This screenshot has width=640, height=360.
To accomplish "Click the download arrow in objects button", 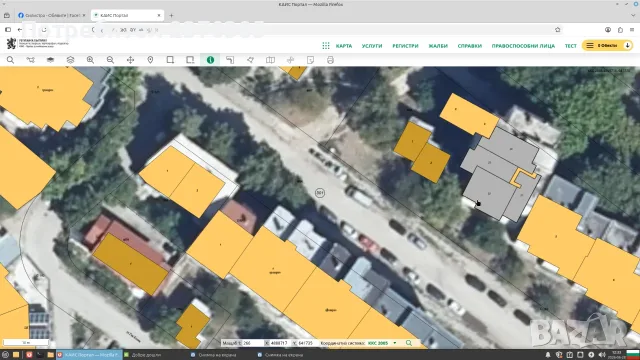I will (x=628, y=45).
